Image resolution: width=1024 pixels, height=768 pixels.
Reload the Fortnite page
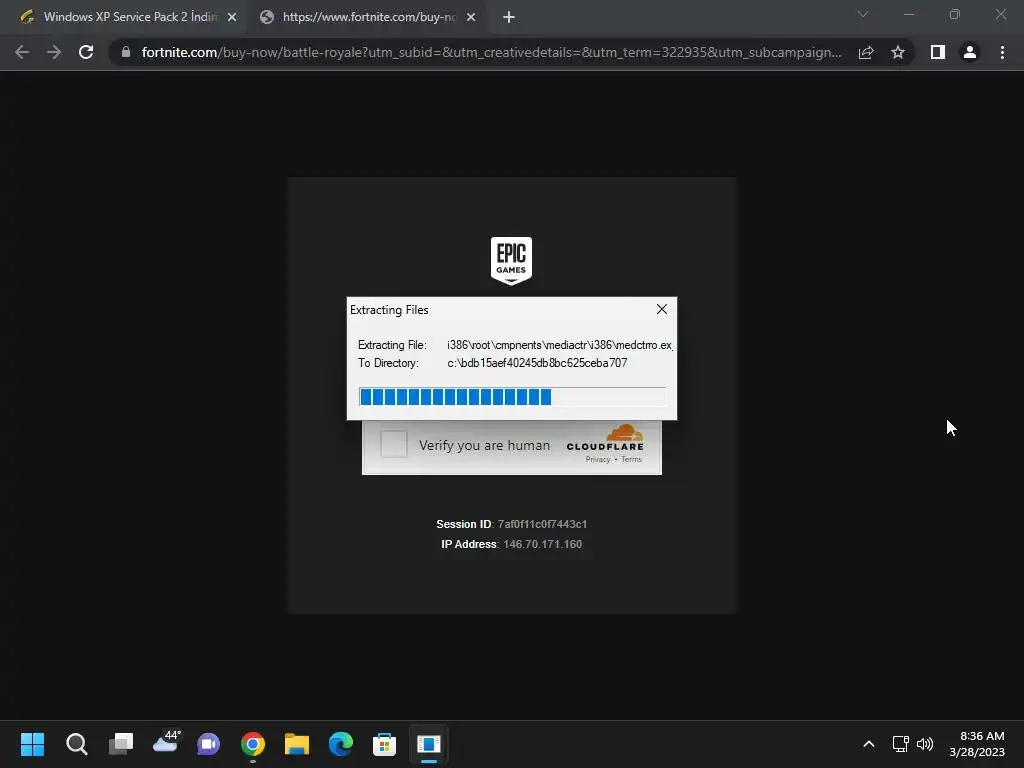coord(86,52)
